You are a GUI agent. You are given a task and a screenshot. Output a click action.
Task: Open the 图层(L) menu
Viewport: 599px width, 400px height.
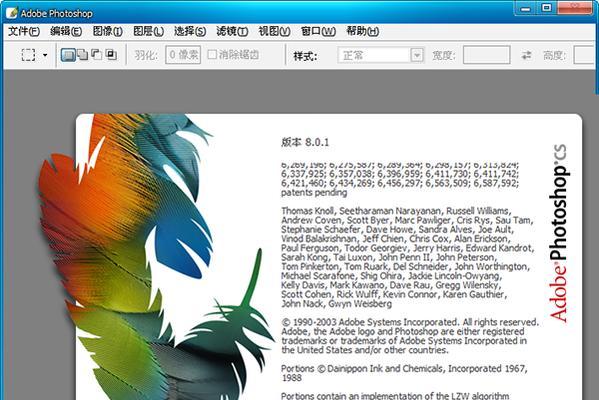148,31
